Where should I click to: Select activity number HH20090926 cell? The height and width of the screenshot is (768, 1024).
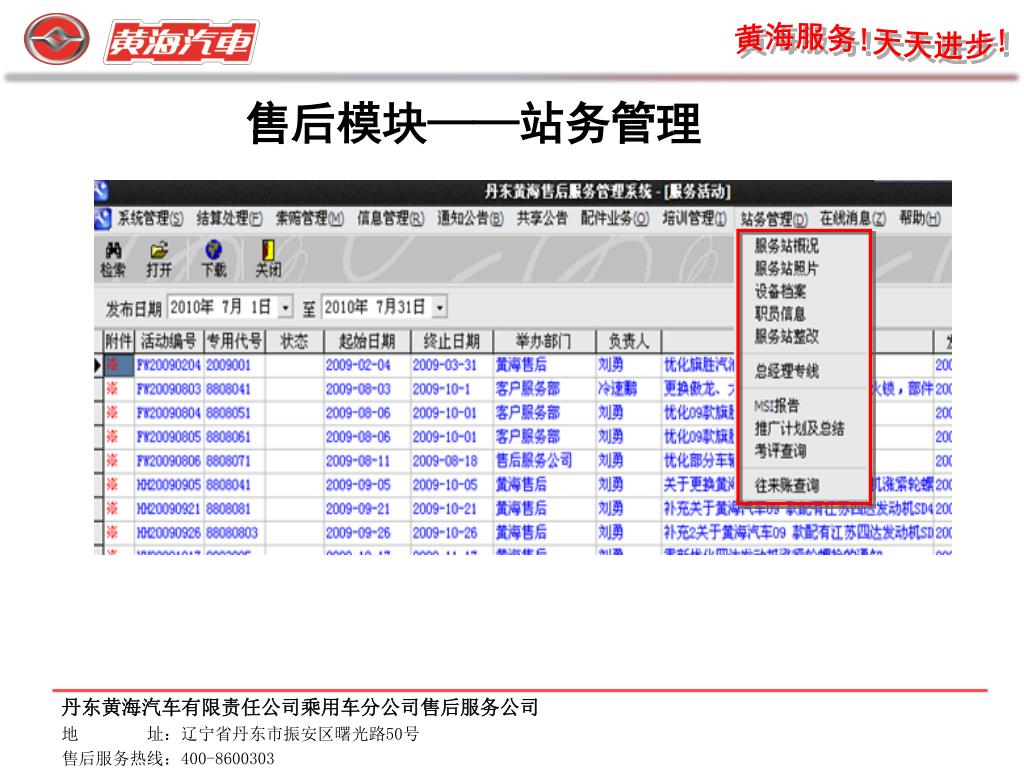pos(168,533)
